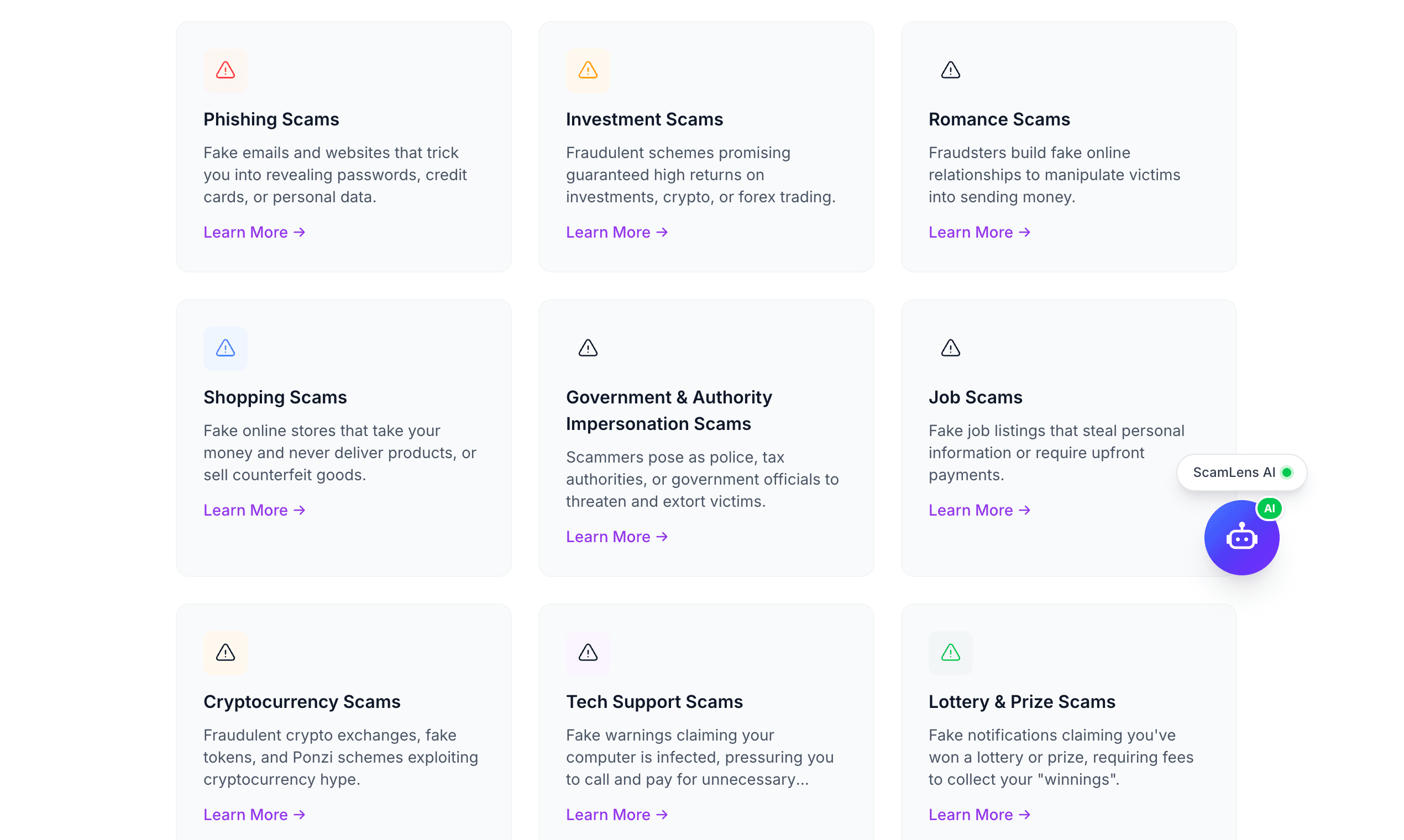
Task: Open the ScamLens AI chatbot robot button
Action: pyautogui.click(x=1241, y=538)
